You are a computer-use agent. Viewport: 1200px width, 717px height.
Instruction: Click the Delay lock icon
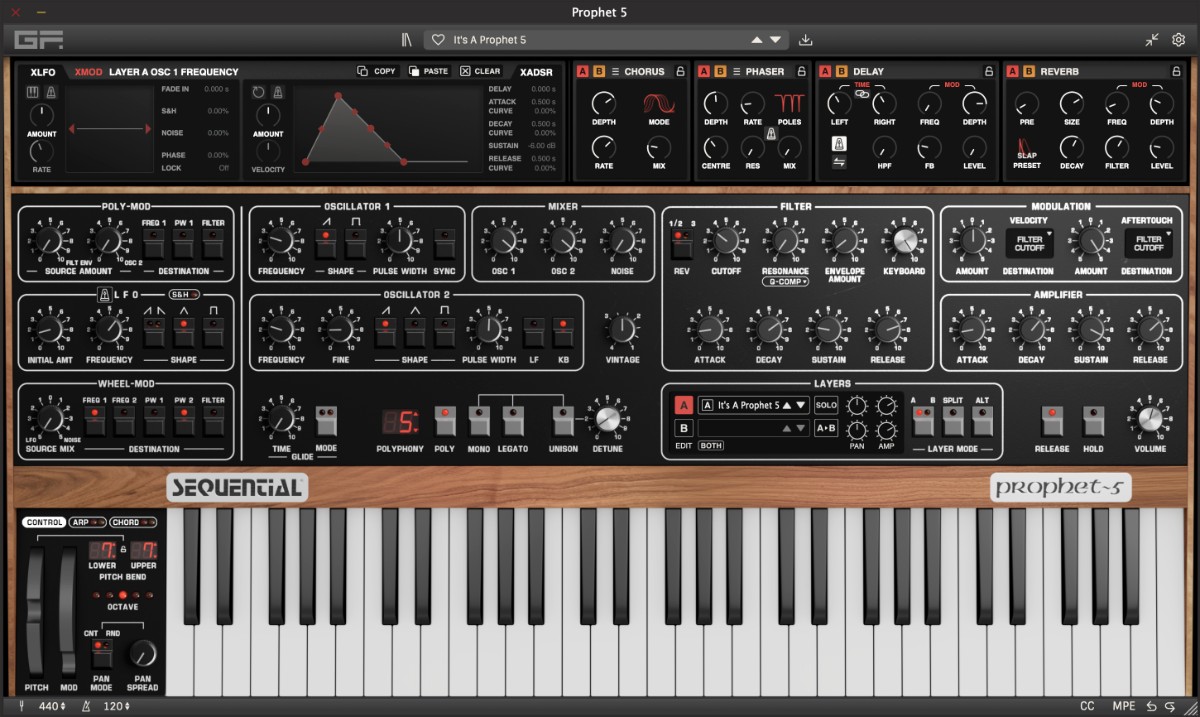[988, 71]
